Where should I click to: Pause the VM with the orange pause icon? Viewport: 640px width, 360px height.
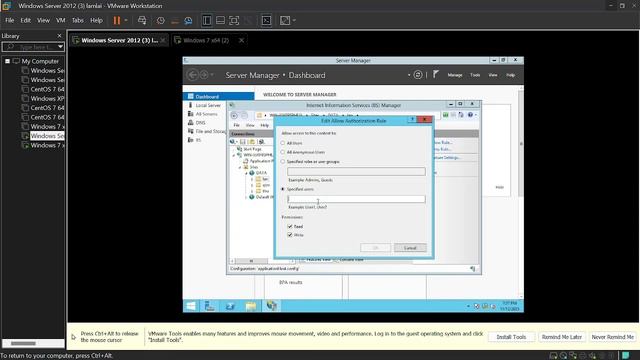[x=117, y=20]
